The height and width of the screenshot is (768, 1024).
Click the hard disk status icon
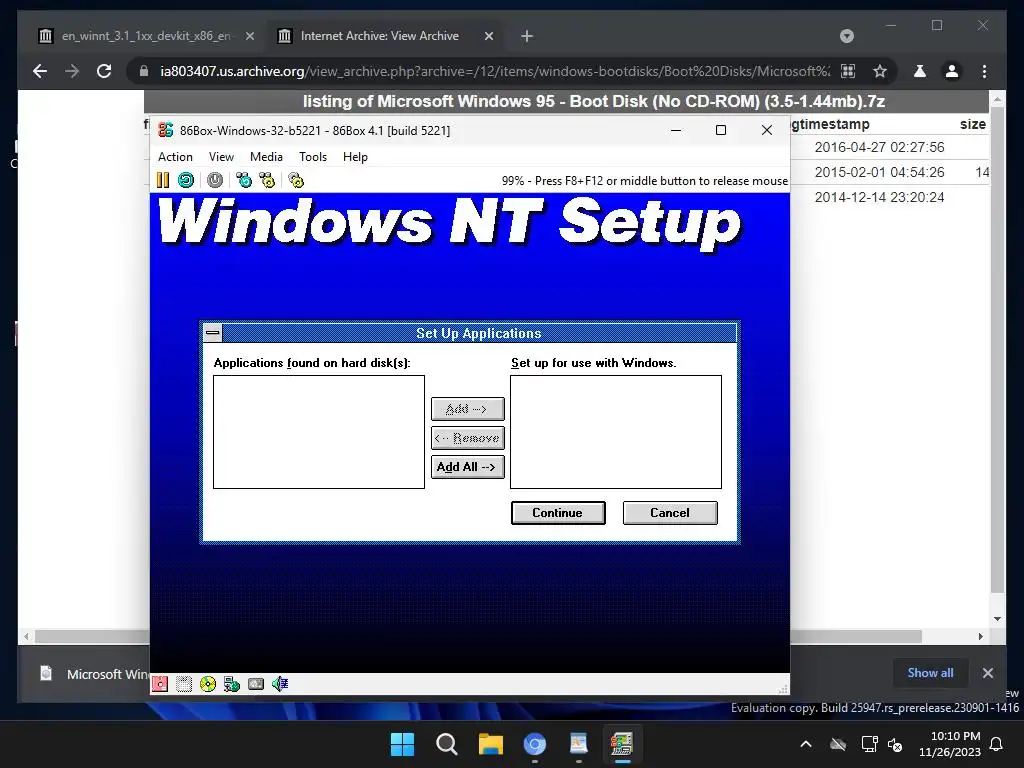click(256, 684)
